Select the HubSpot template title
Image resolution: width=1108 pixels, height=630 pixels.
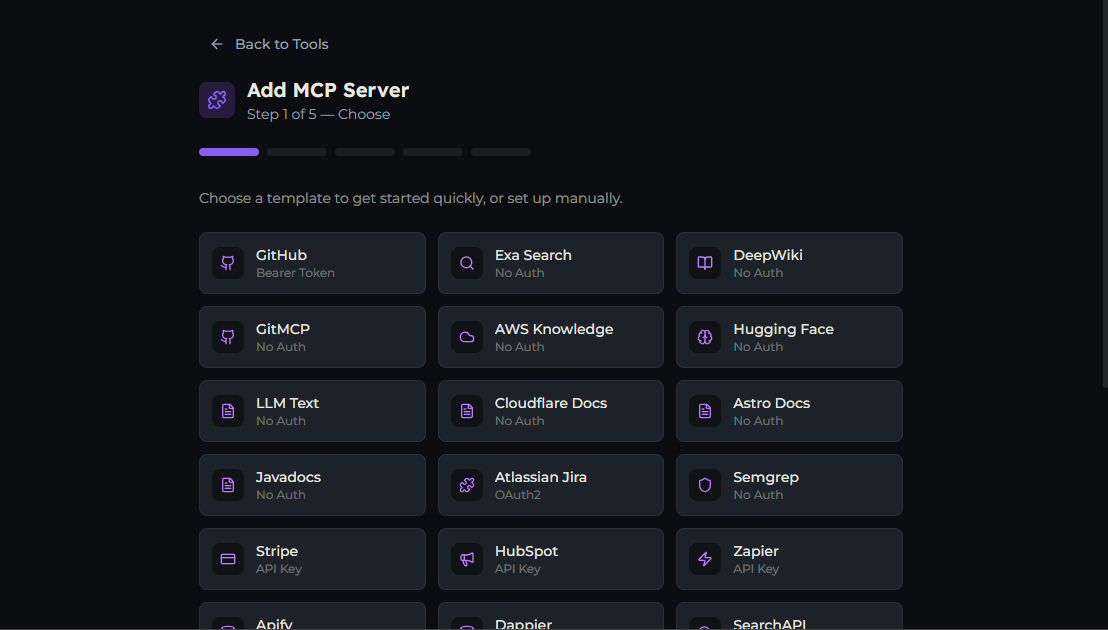tap(526, 552)
